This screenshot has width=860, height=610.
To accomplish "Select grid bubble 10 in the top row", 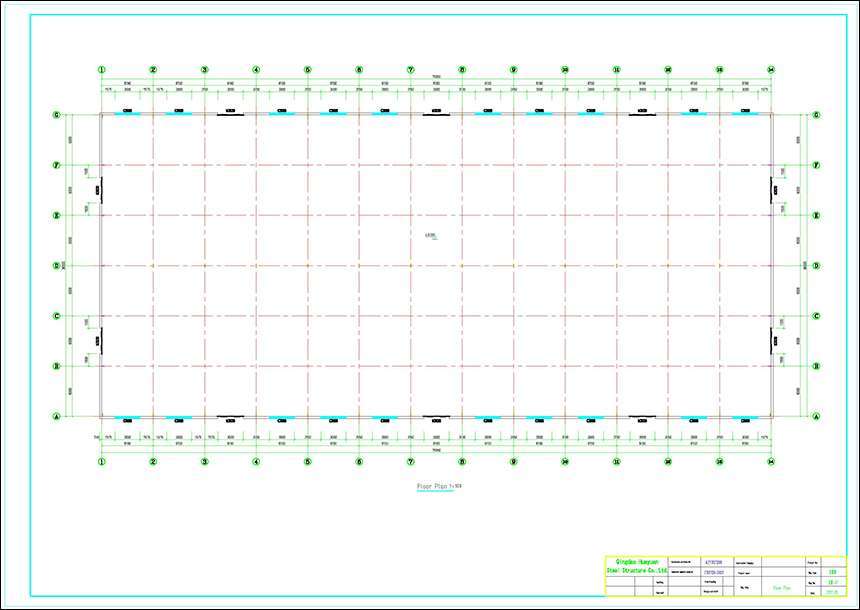I will pos(565,70).
